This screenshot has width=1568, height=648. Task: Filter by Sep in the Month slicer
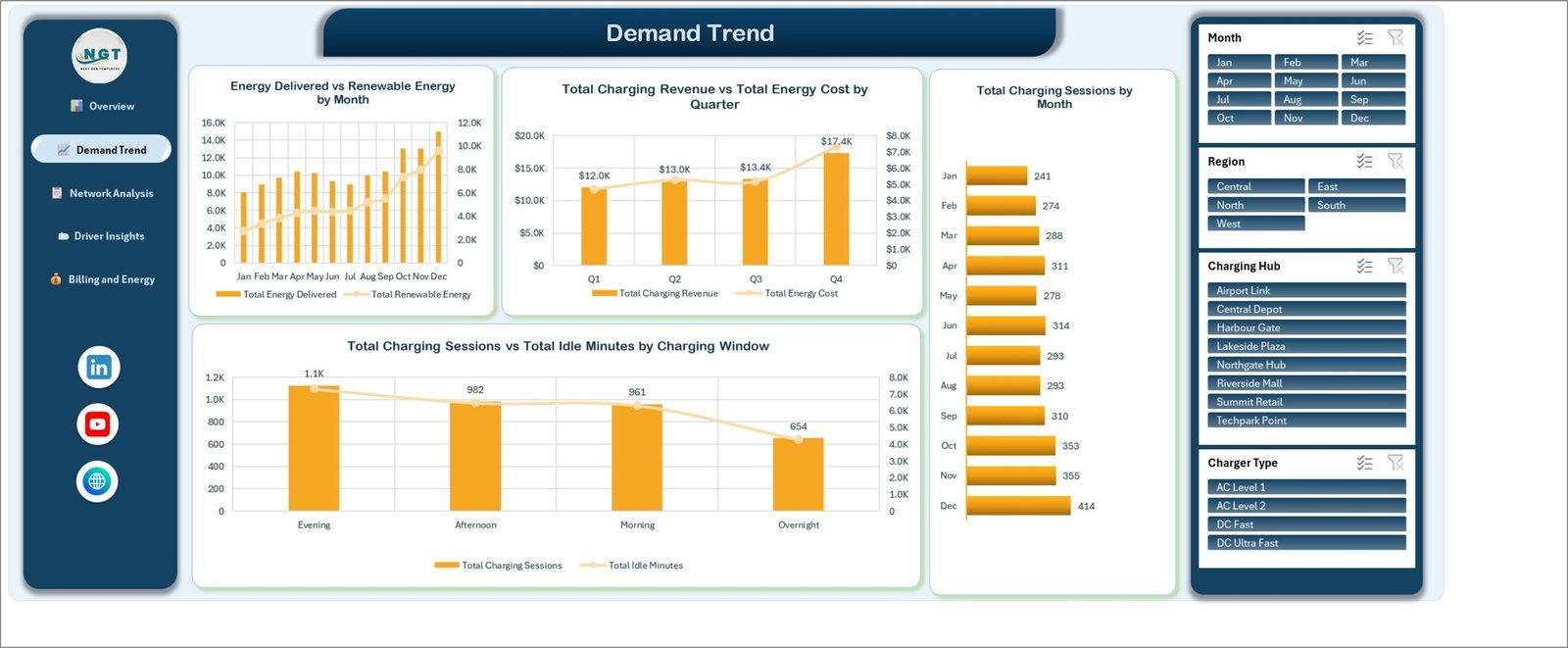[x=1373, y=99]
